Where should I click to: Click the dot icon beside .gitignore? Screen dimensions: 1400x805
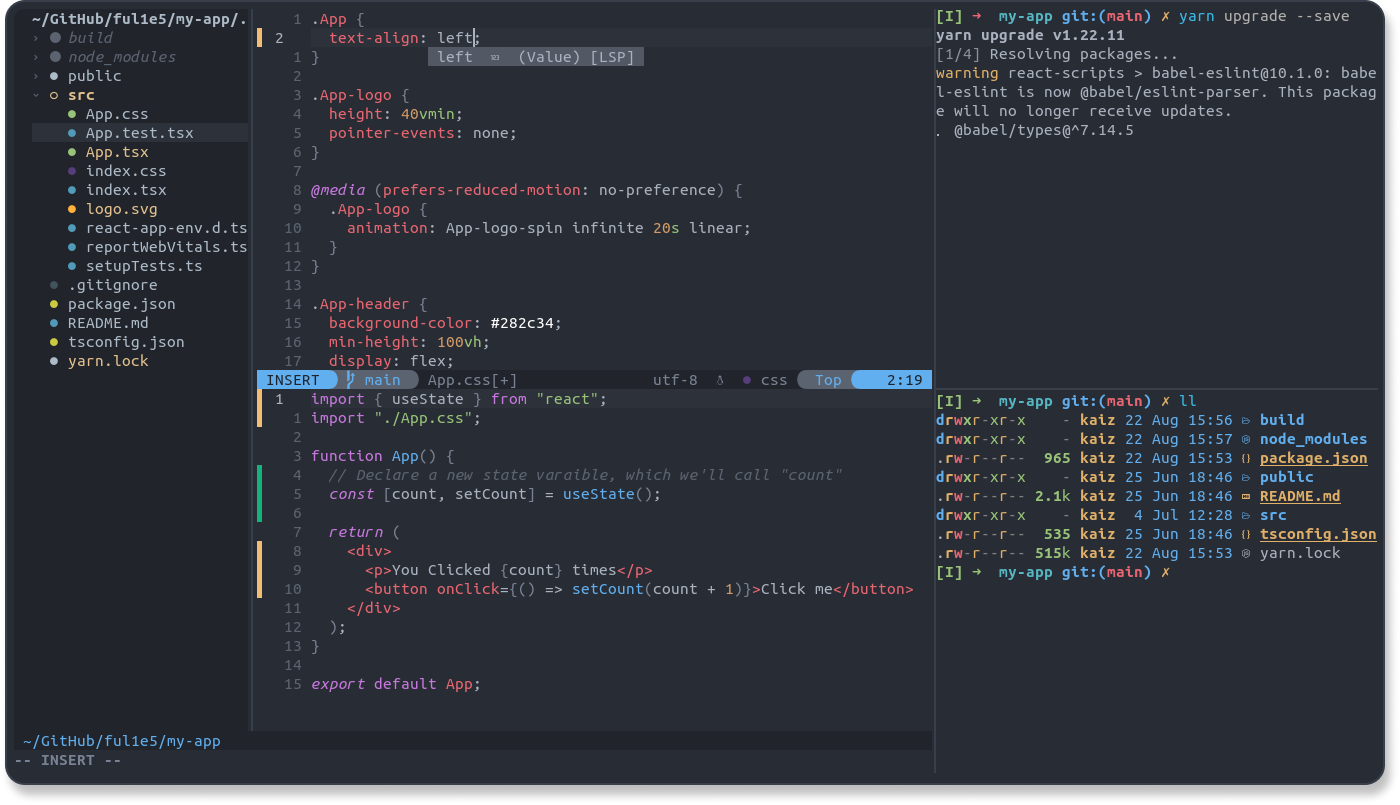pos(54,285)
